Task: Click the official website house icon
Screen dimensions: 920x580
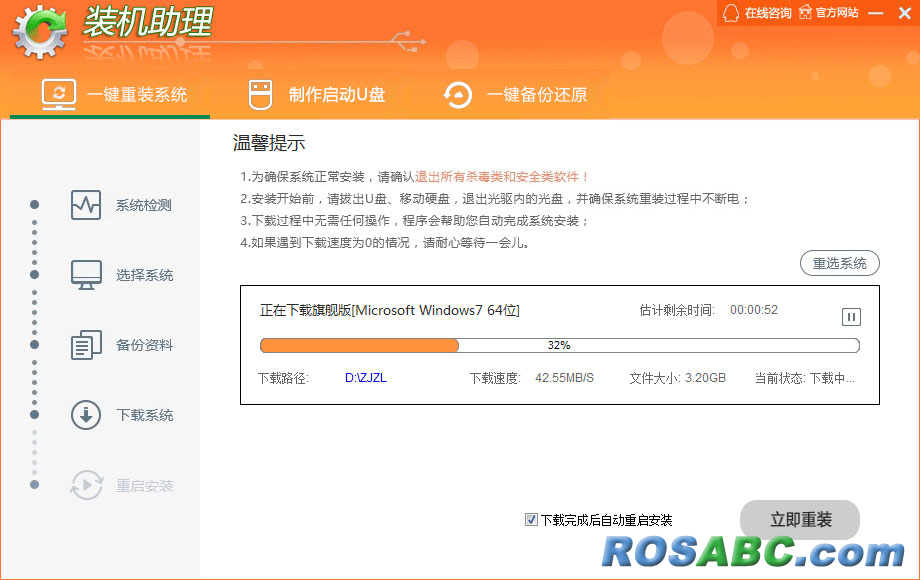Action: (806, 12)
